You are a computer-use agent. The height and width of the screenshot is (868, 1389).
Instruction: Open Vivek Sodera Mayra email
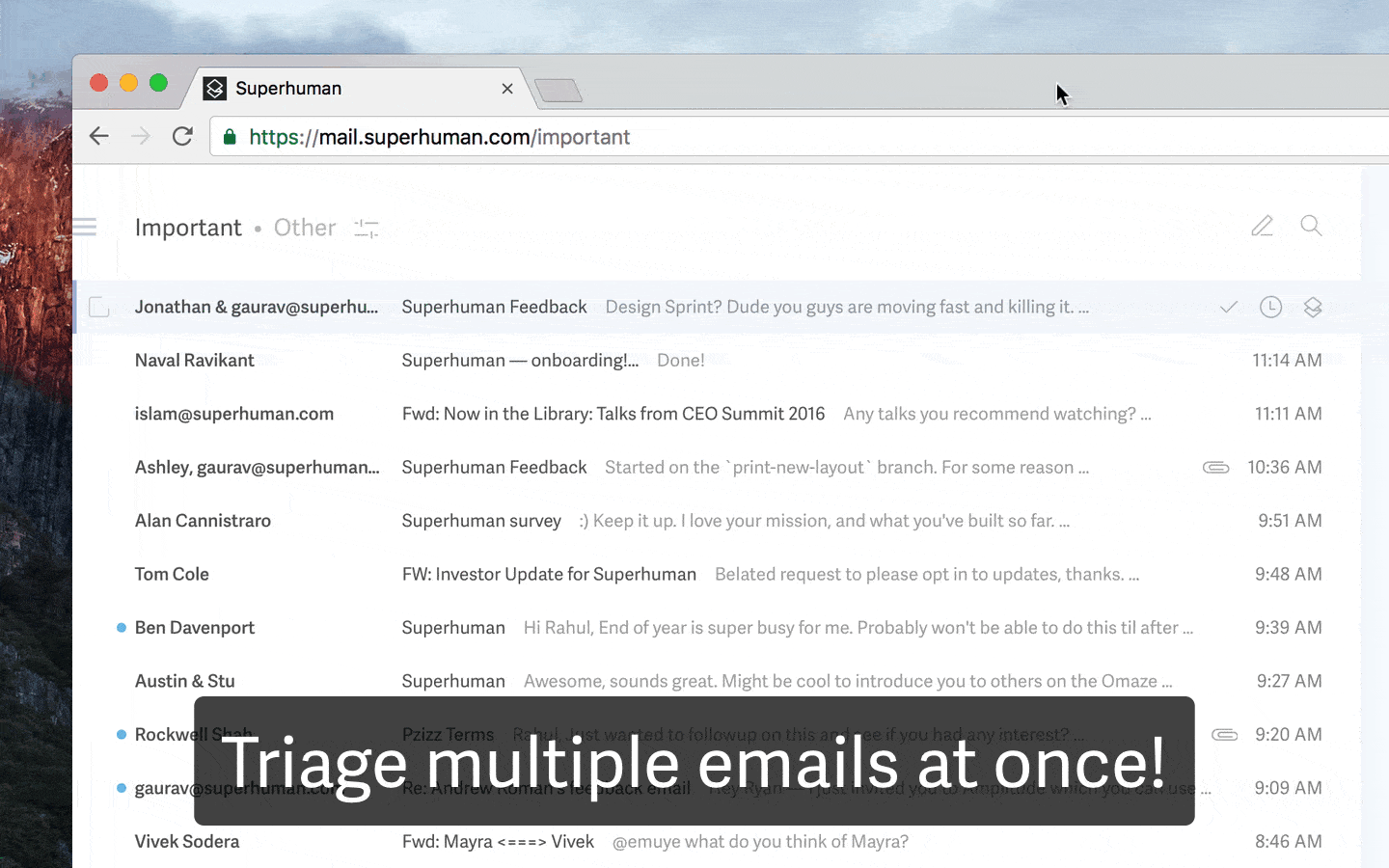718,842
